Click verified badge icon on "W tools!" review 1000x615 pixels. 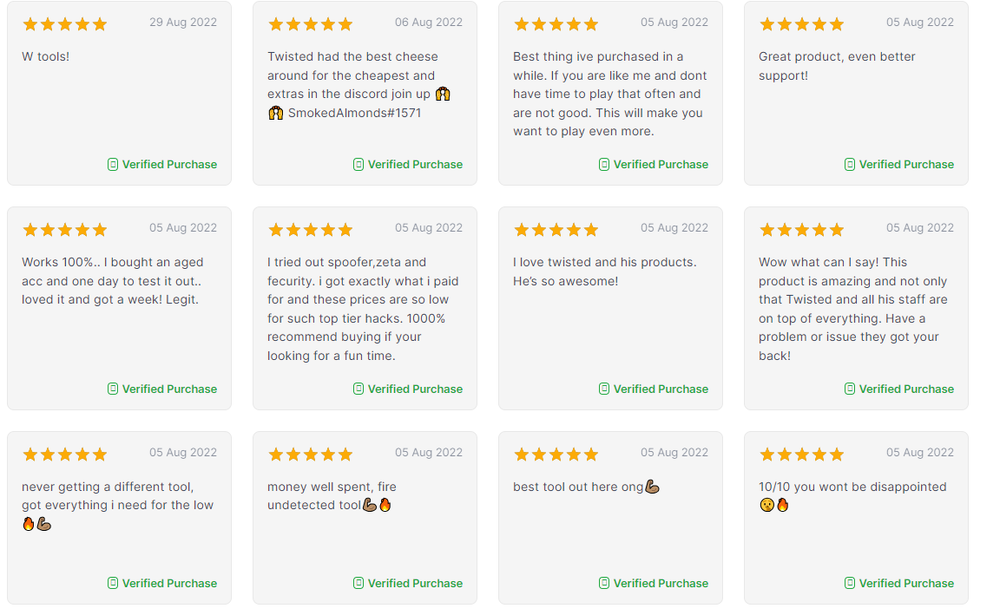pos(113,165)
